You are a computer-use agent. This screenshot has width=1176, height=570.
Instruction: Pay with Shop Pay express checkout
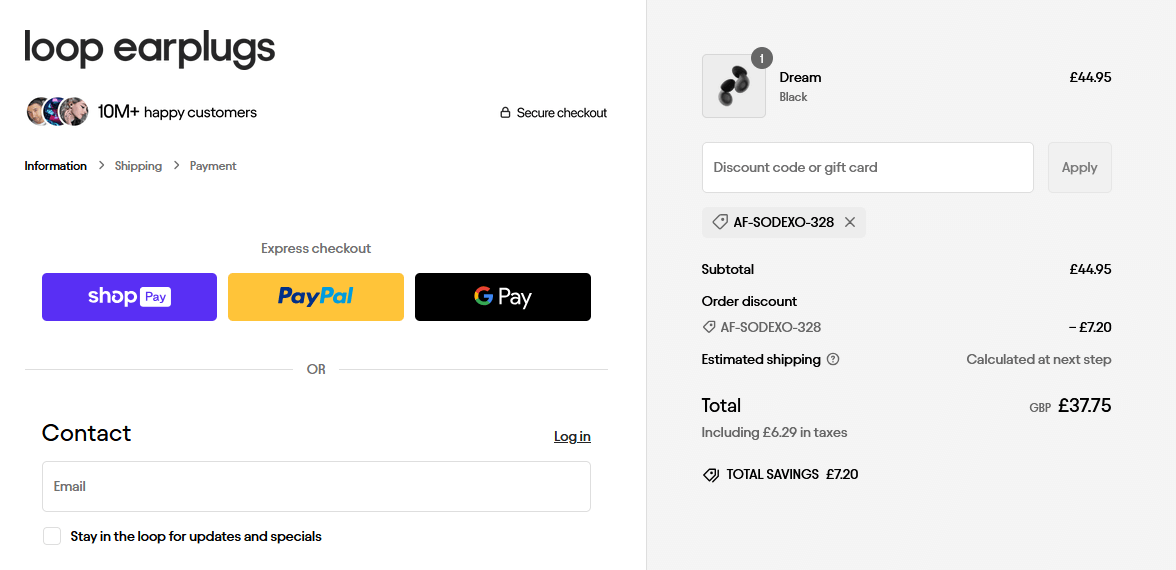tap(129, 297)
